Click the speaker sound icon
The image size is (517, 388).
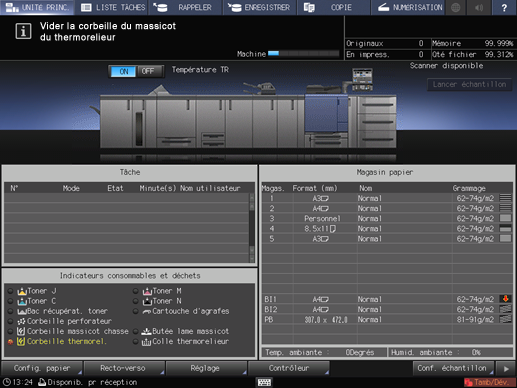tap(479, 7)
